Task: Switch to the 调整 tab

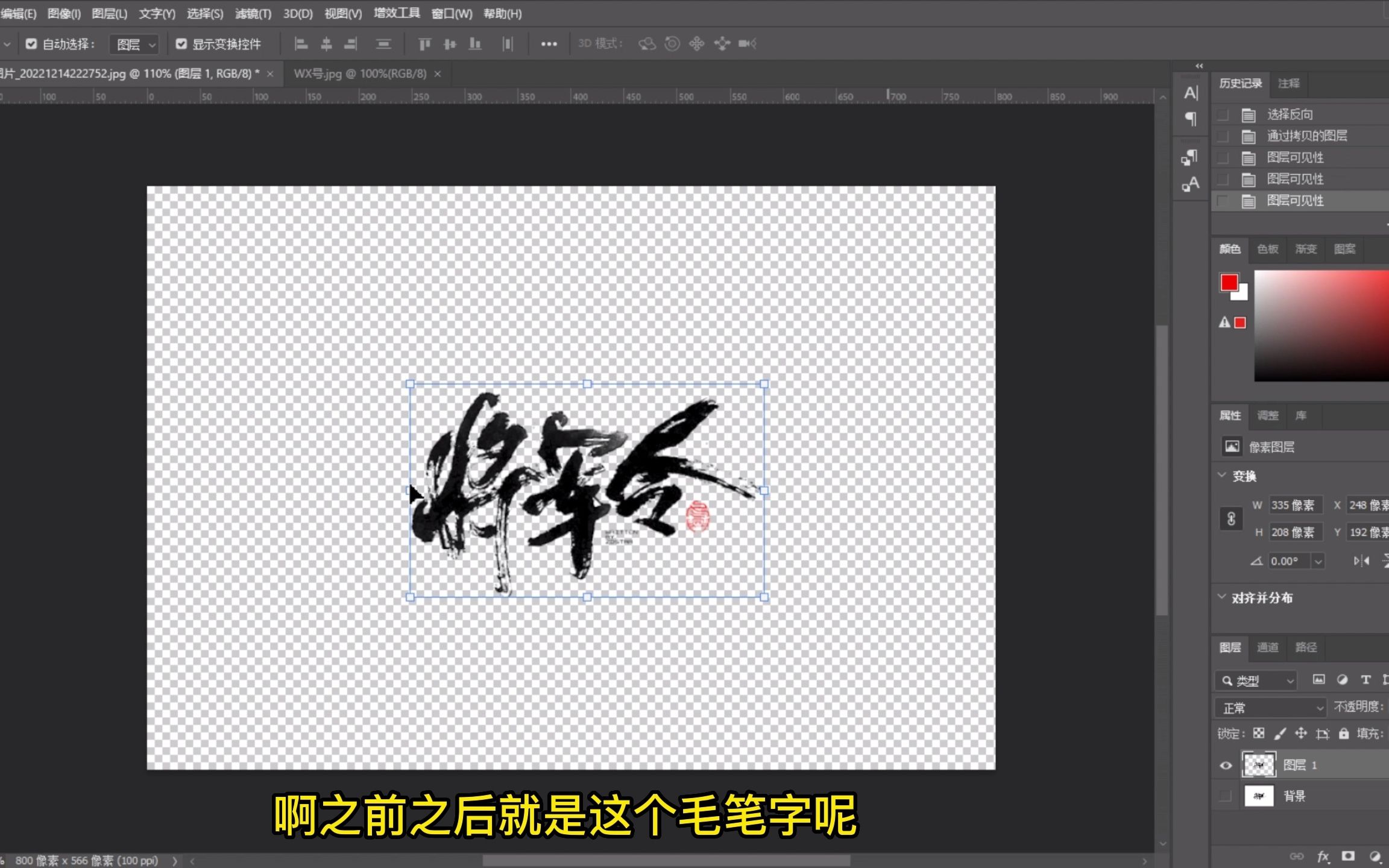Action: click(x=1267, y=415)
